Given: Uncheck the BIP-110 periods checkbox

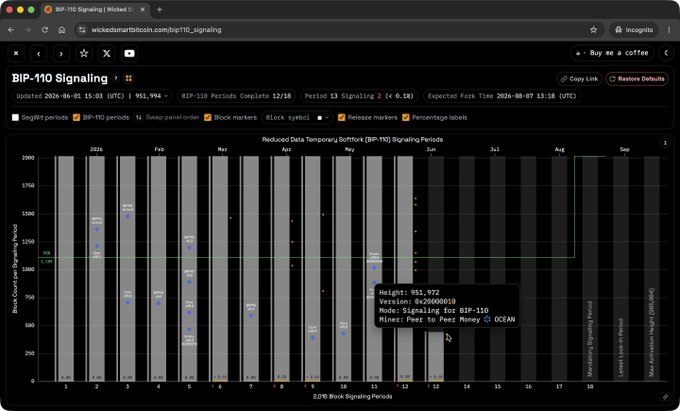Looking at the screenshot, I should click(x=76, y=117).
